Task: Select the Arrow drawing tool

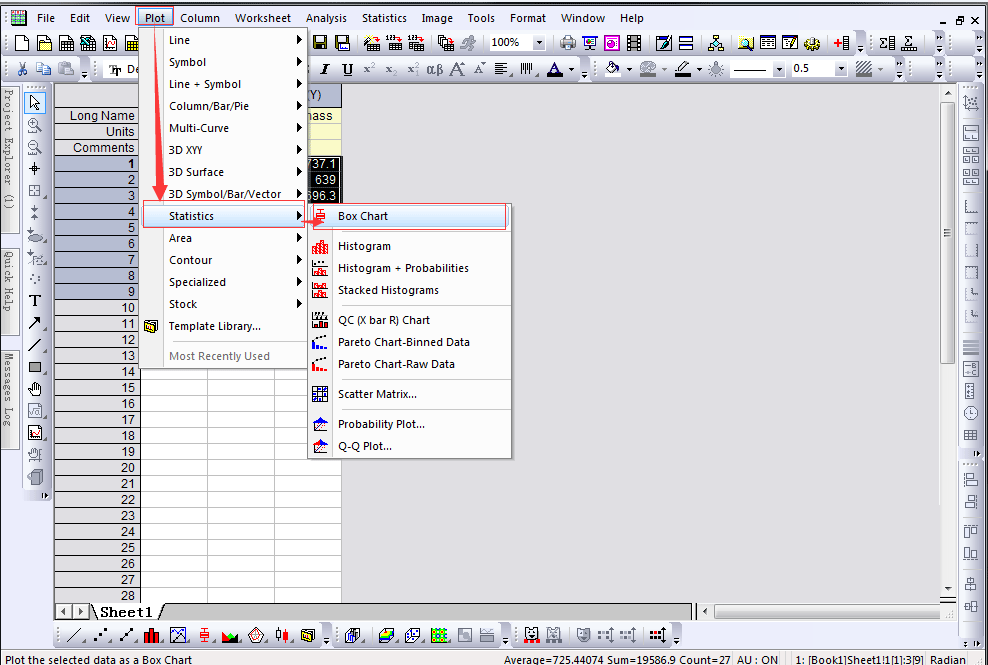Action: [35, 323]
